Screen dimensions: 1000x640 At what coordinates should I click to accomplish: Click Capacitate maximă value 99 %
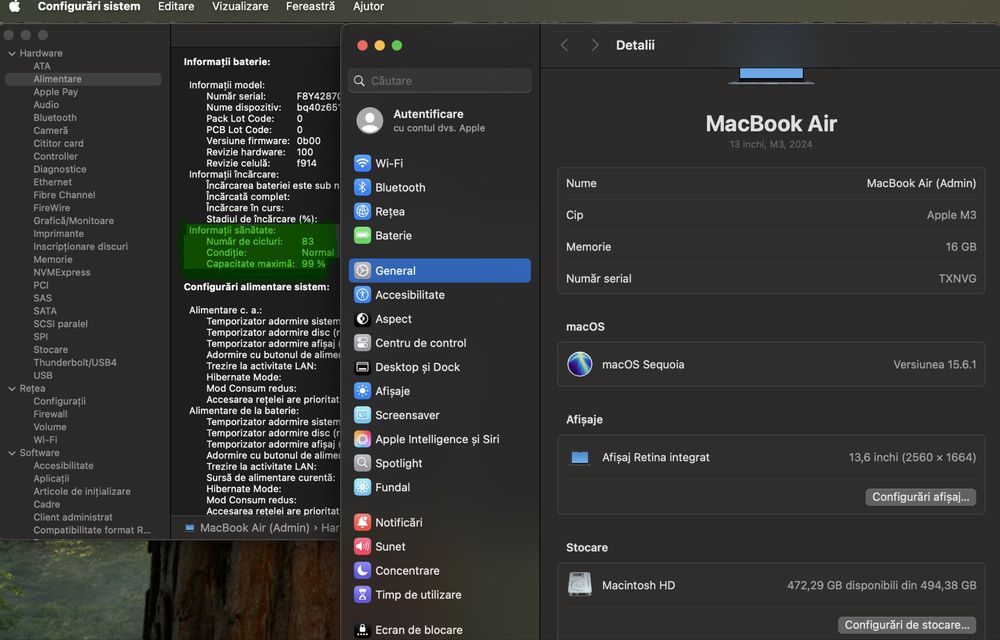coord(313,264)
